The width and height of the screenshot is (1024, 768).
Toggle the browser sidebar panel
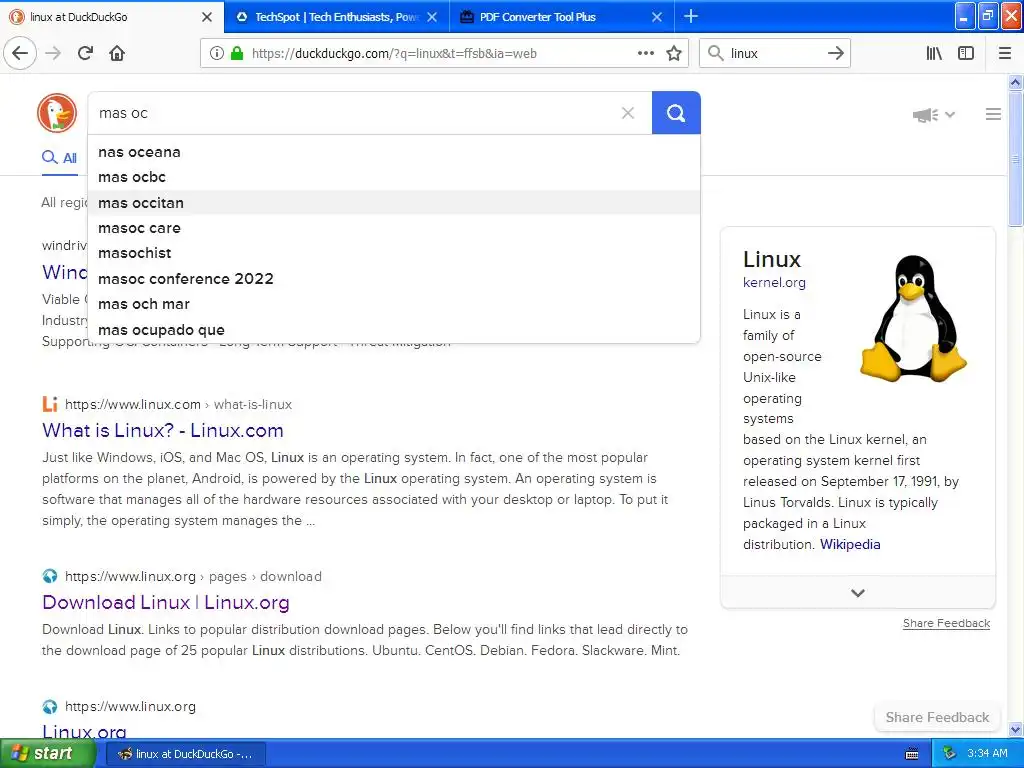point(966,53)
